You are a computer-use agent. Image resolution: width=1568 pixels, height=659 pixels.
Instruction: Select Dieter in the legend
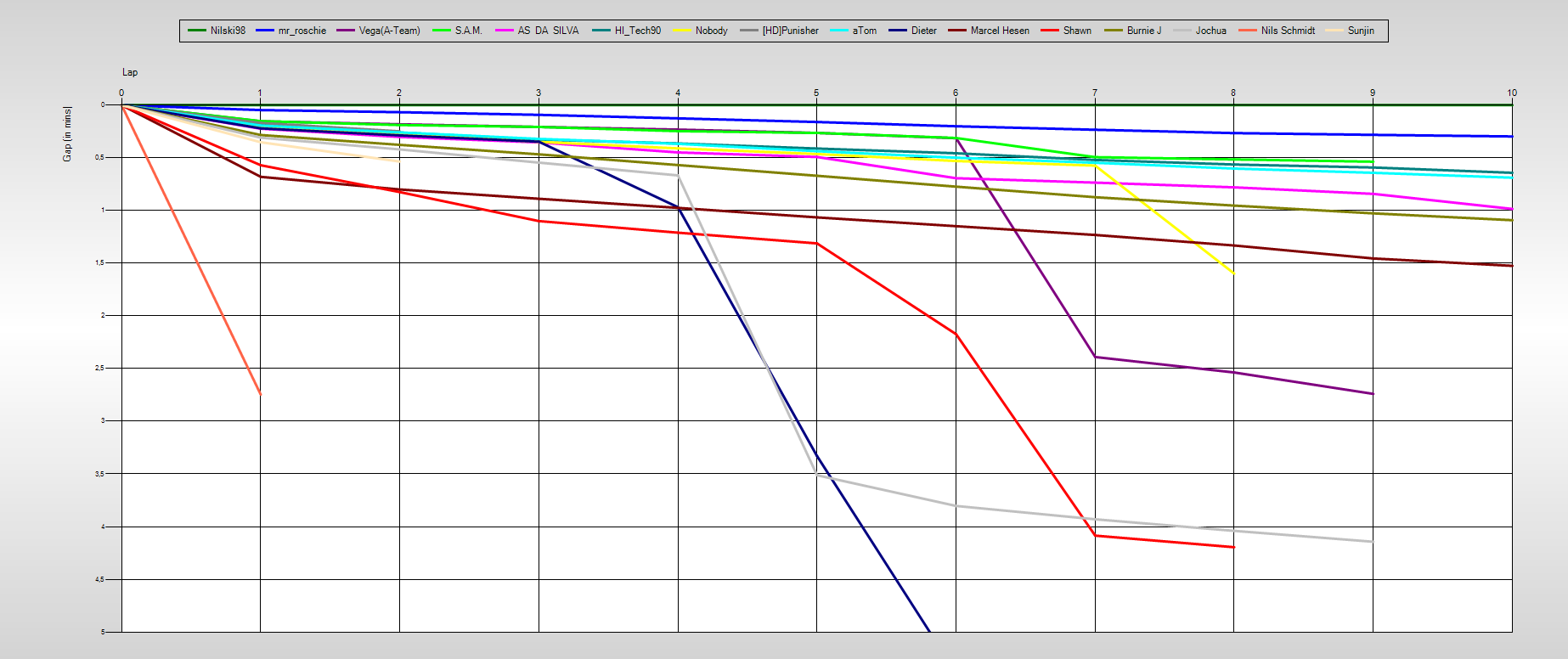tap(923, 31)
